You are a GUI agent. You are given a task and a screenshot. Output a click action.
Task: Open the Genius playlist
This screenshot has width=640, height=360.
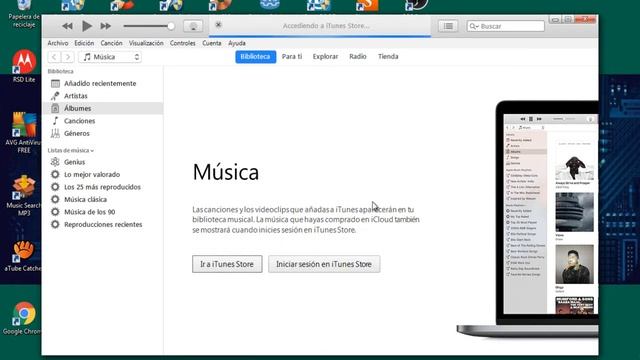point(103,162)
